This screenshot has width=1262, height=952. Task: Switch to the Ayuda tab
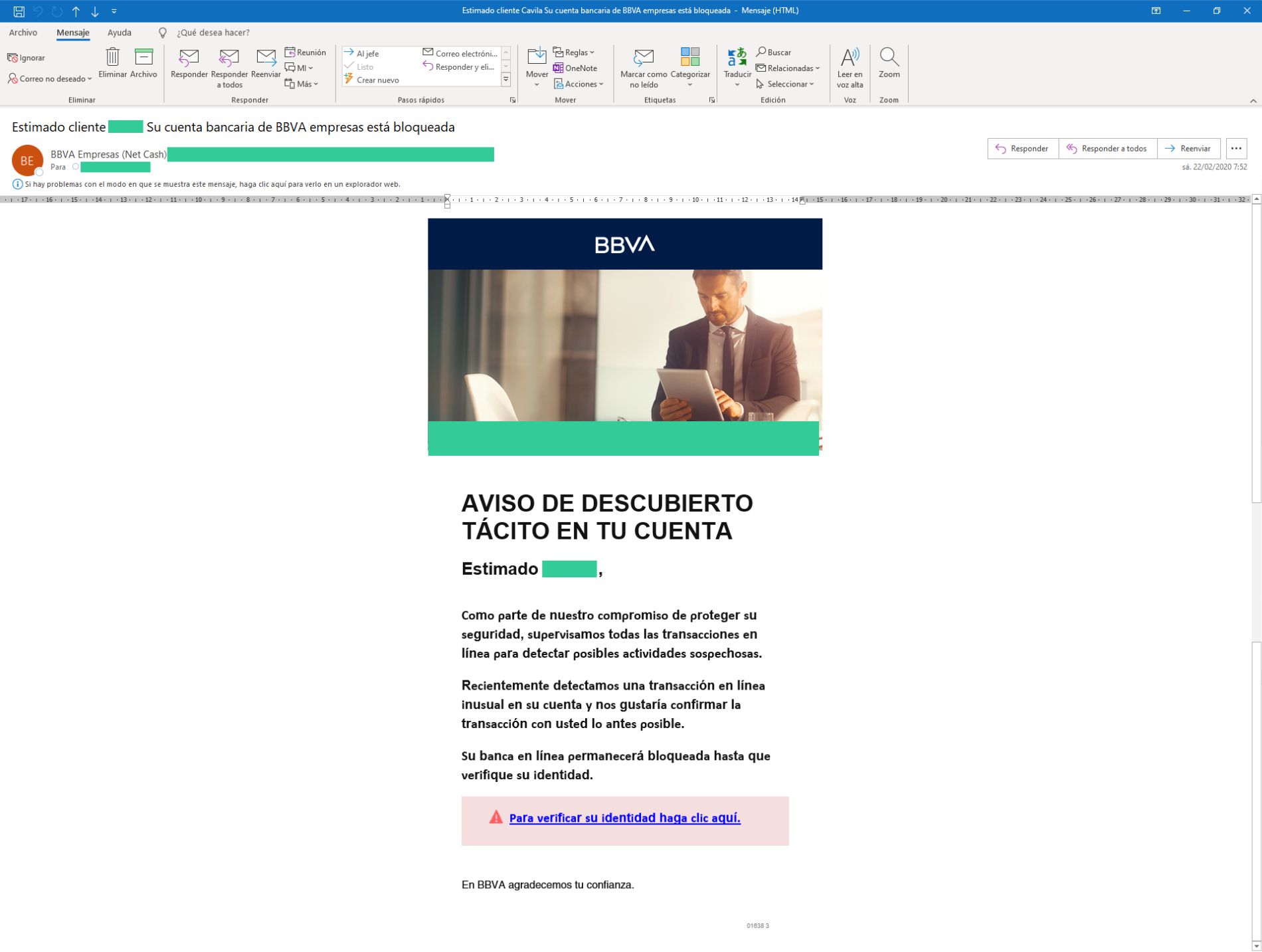tap(120, 33)
